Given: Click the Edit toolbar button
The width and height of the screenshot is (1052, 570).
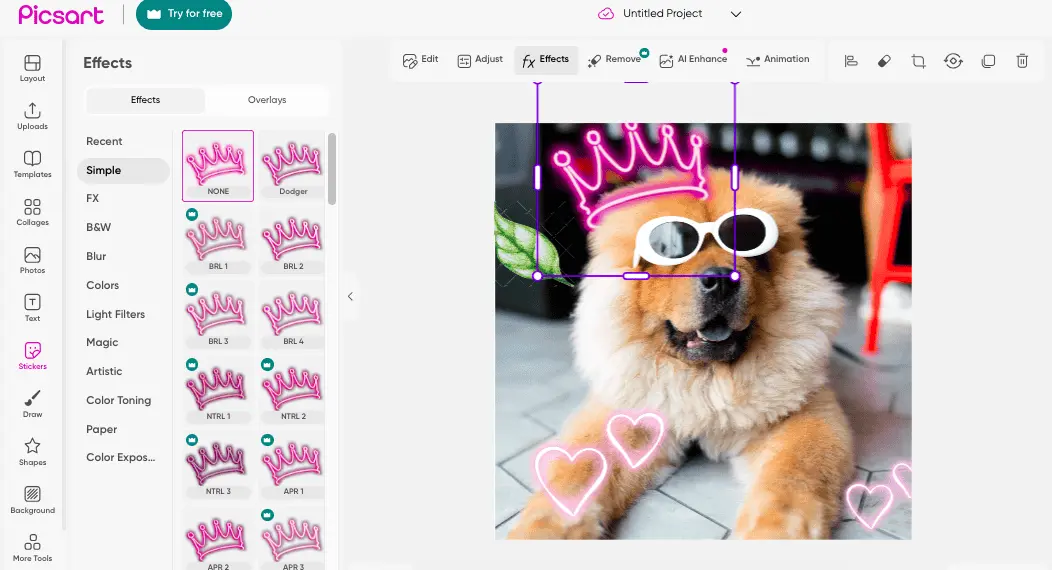Looking at the screenshot, I should [421, 60].
